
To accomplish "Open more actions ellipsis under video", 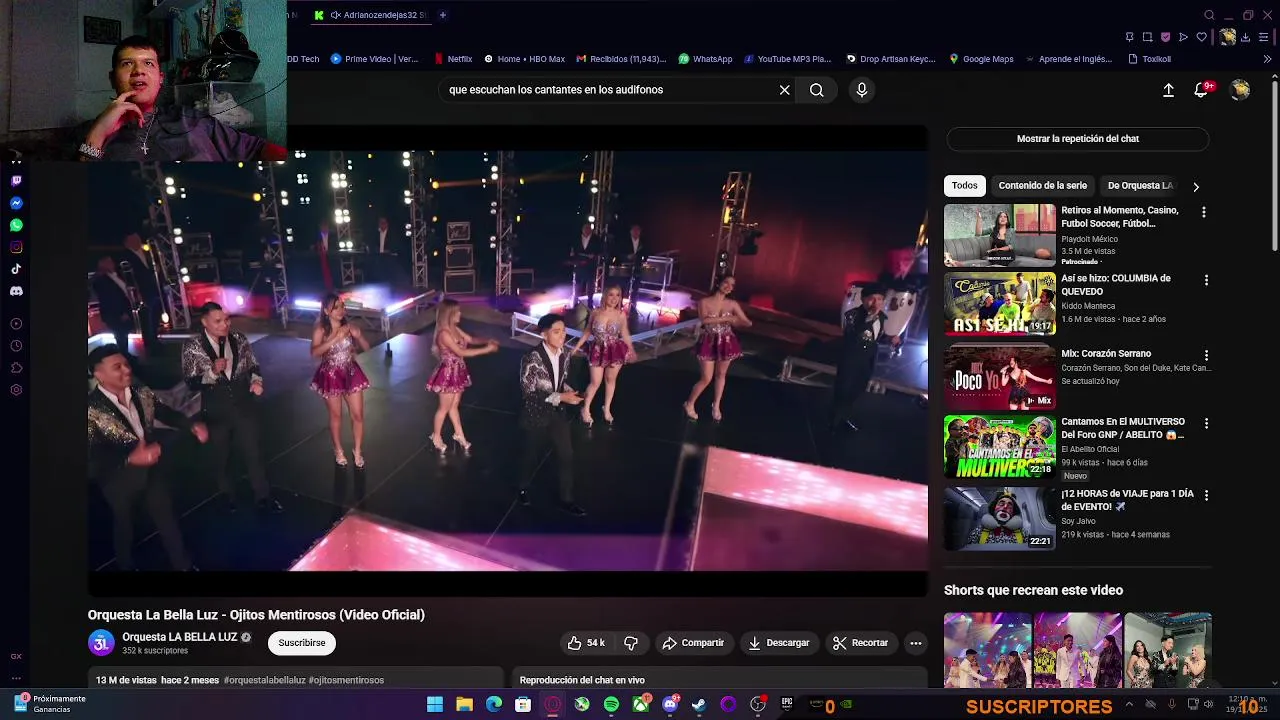I will pos(915,643).
